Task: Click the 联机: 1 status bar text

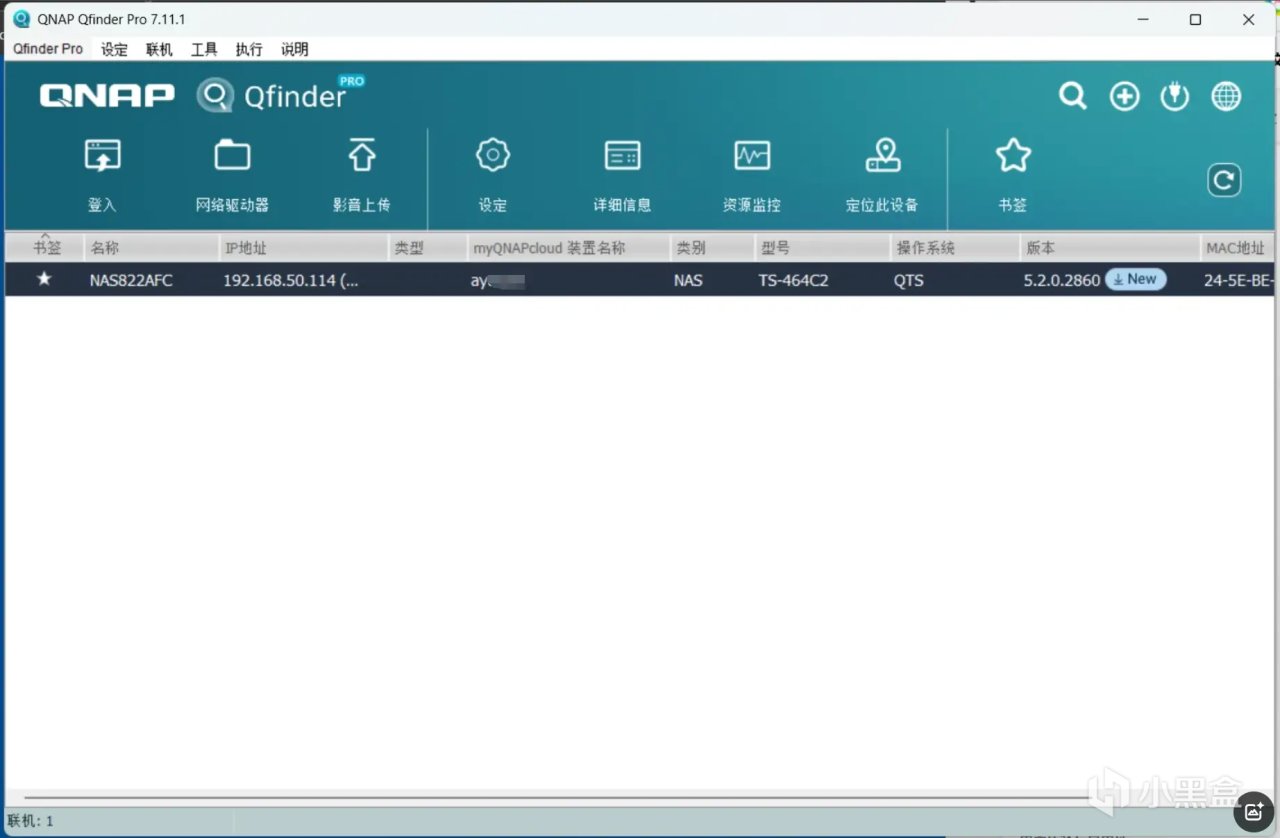Action: coord(31,821)
